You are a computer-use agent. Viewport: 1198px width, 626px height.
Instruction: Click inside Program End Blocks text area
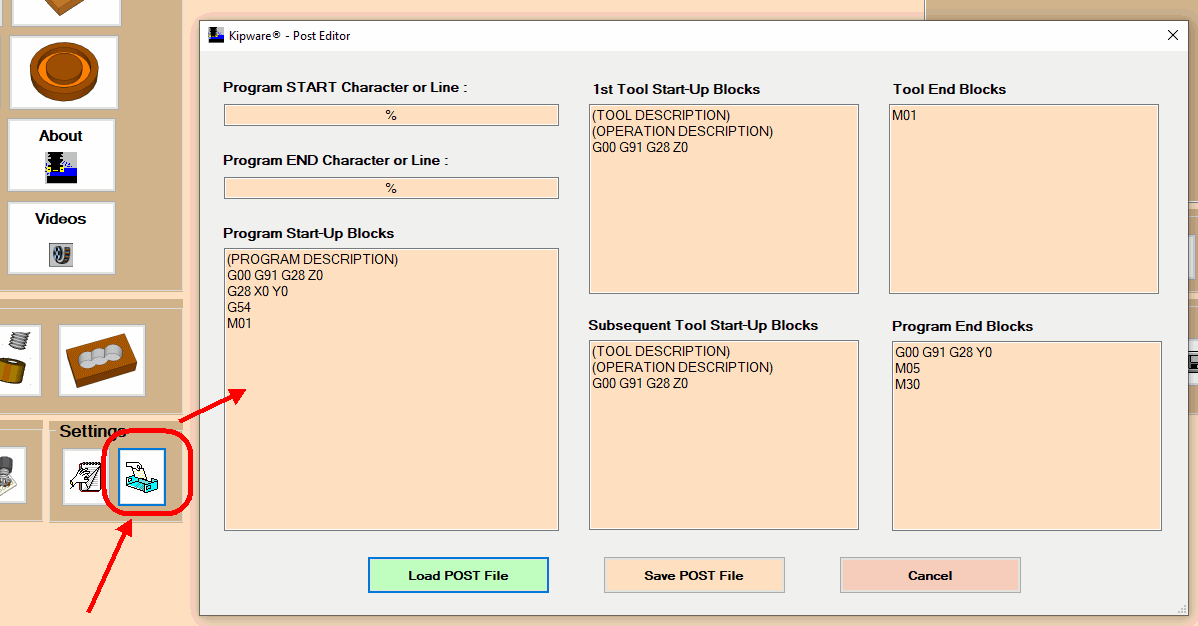(1027, 436)
